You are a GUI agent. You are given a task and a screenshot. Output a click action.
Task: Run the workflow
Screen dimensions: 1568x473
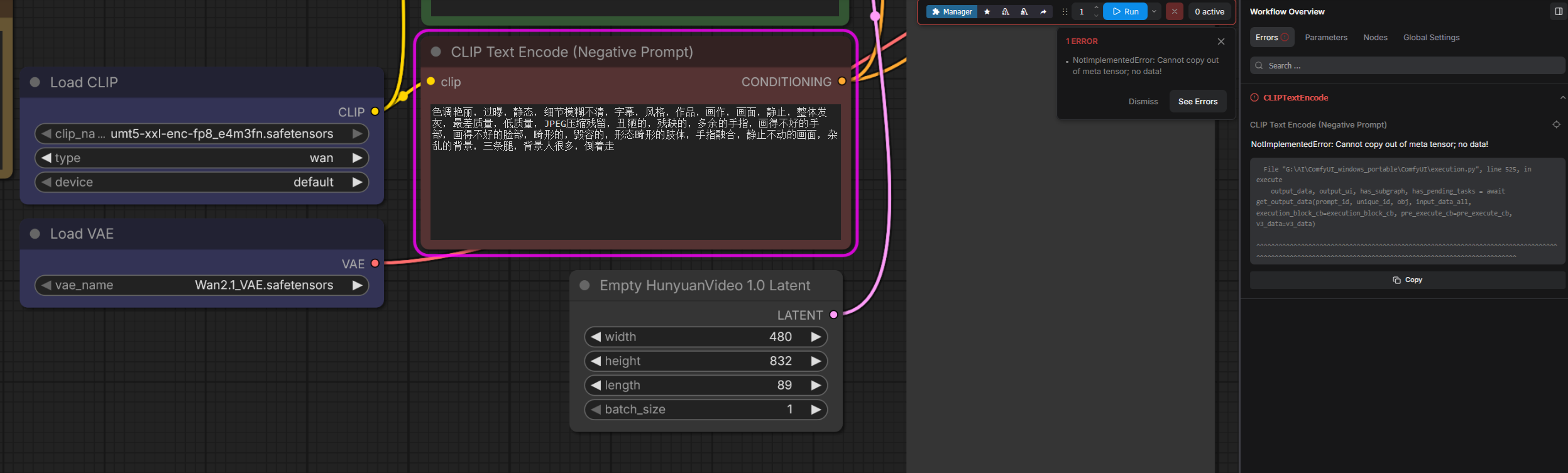coord(1126,11)
